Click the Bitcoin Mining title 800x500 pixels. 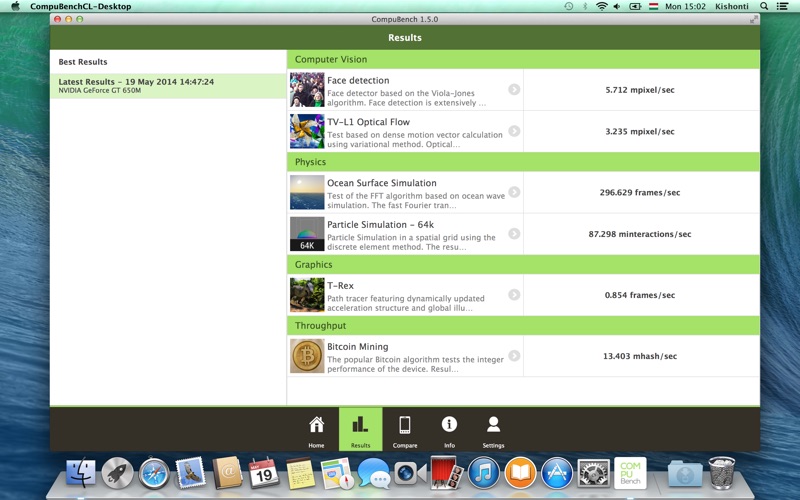point(358,346)
